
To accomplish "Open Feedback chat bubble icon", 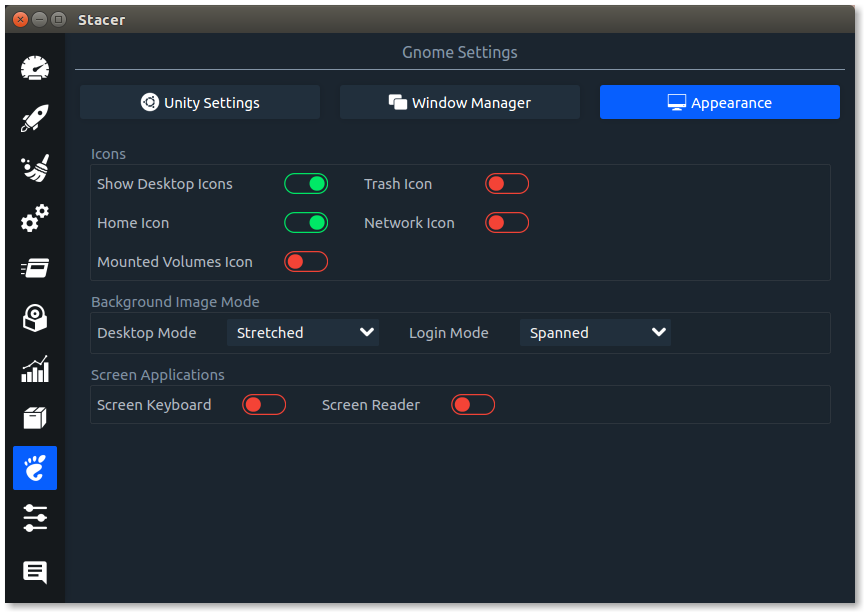I will (x=35, y=572).
